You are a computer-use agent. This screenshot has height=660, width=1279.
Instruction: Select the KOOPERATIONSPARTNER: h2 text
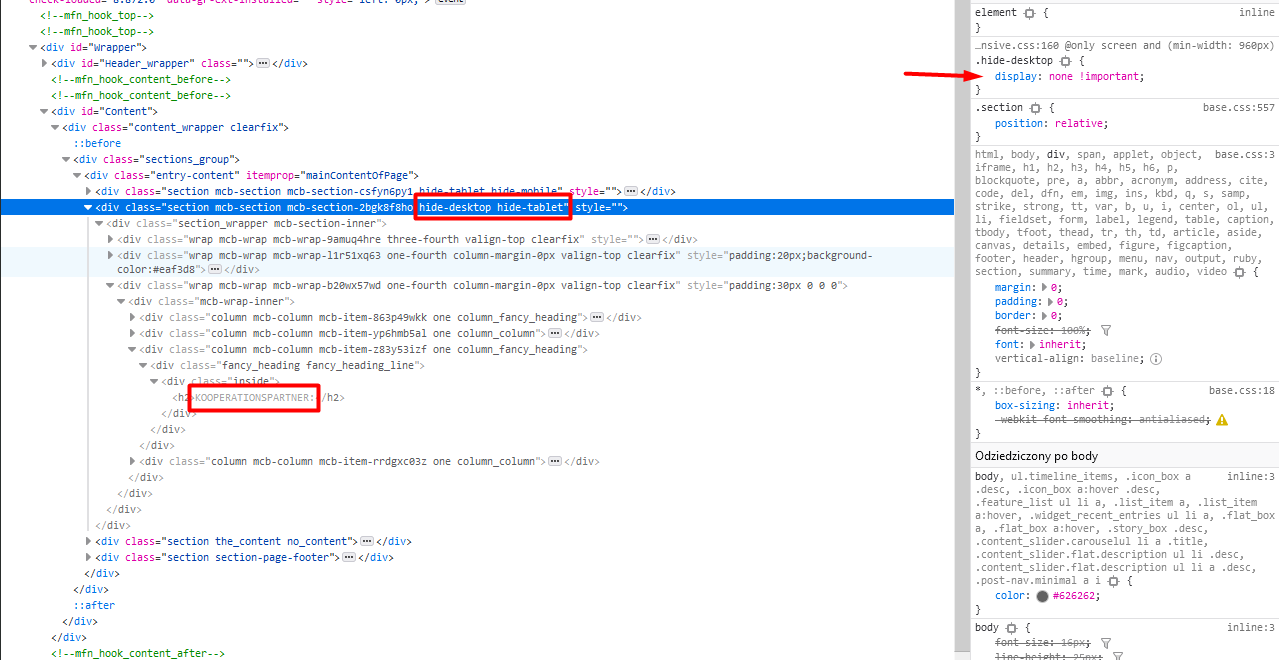tap(255, 397)
